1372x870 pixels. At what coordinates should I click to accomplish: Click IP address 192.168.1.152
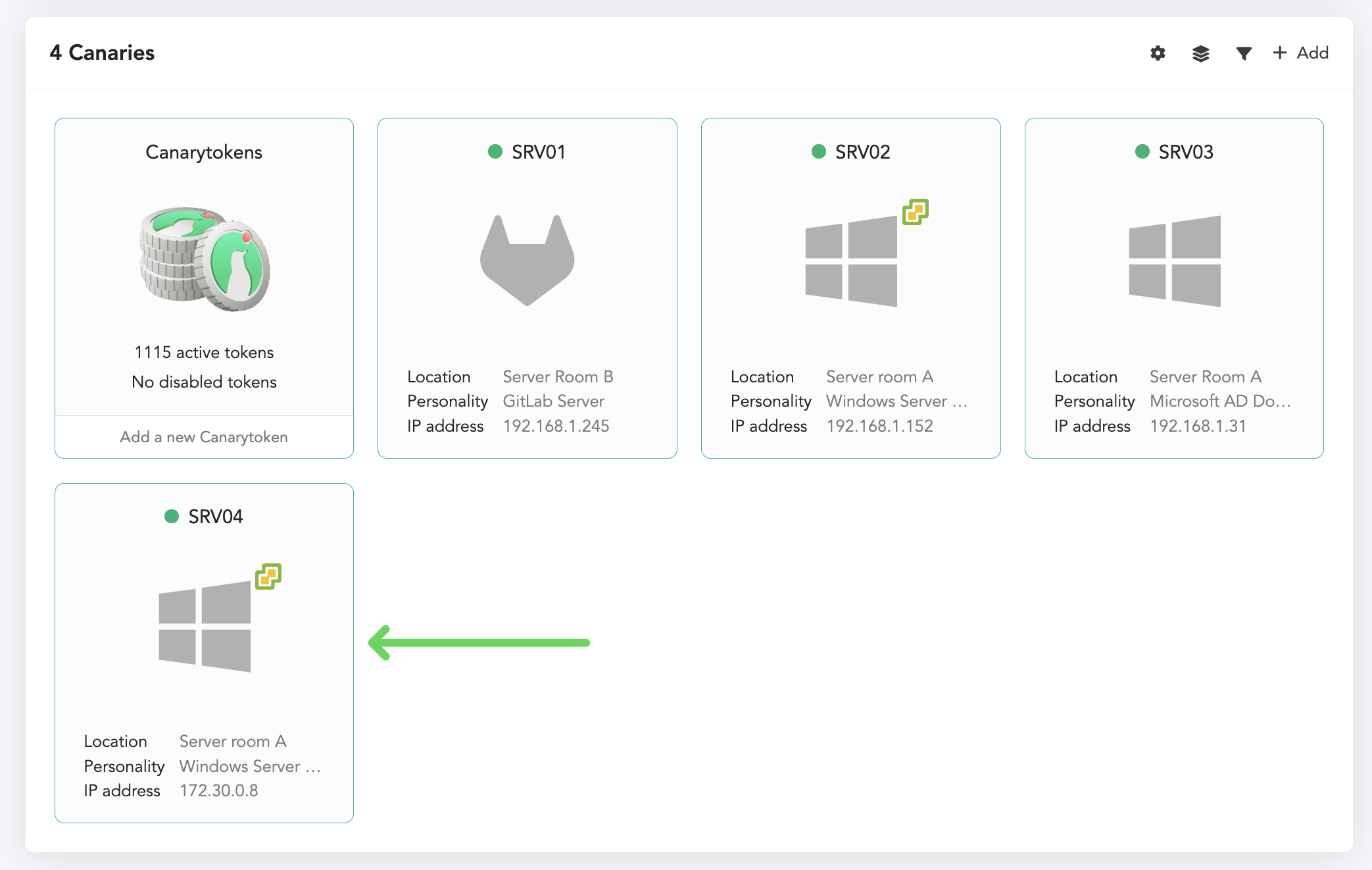click(879, 426)
